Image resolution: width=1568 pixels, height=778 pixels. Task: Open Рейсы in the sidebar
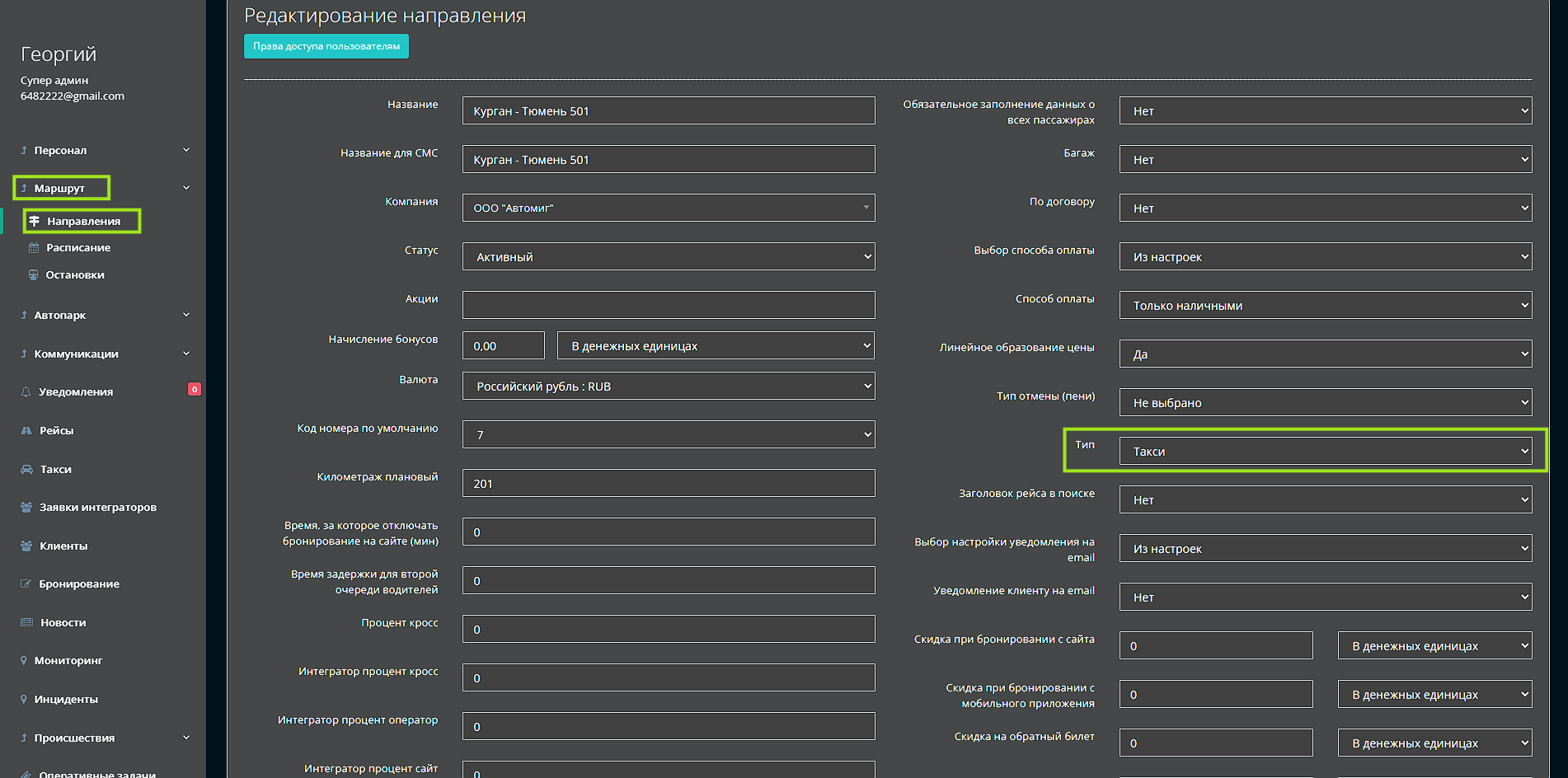point(56,431)
